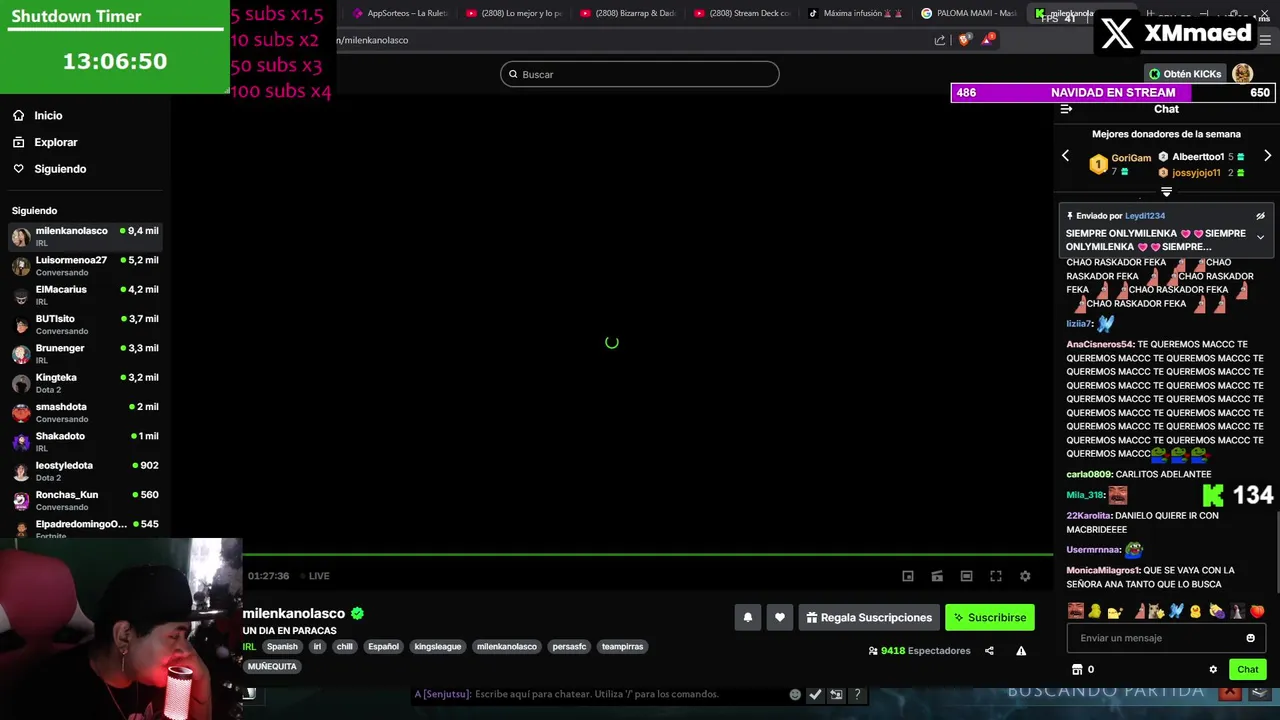
Task: Open leostyledota channel in sidebar
Action: (84, 471)
